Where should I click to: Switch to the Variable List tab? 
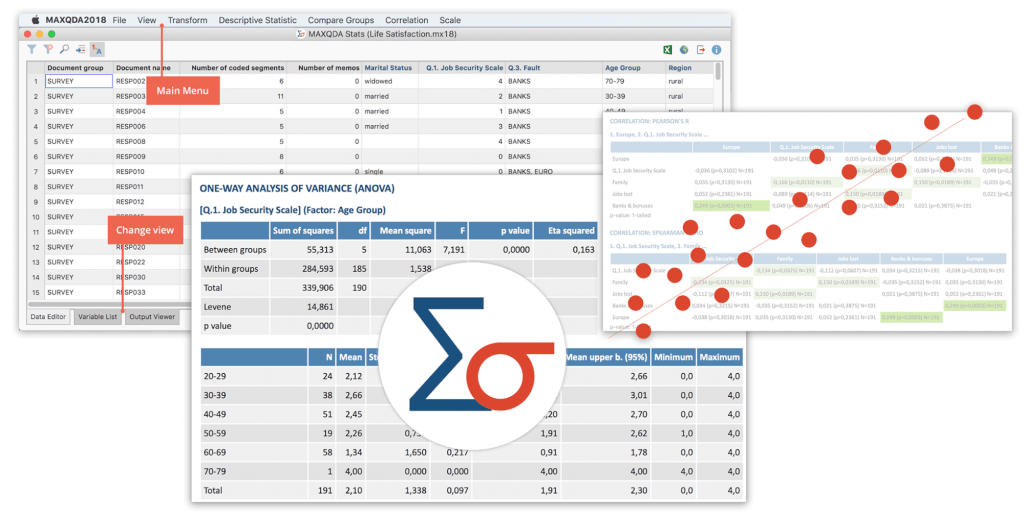pos(97,317)
